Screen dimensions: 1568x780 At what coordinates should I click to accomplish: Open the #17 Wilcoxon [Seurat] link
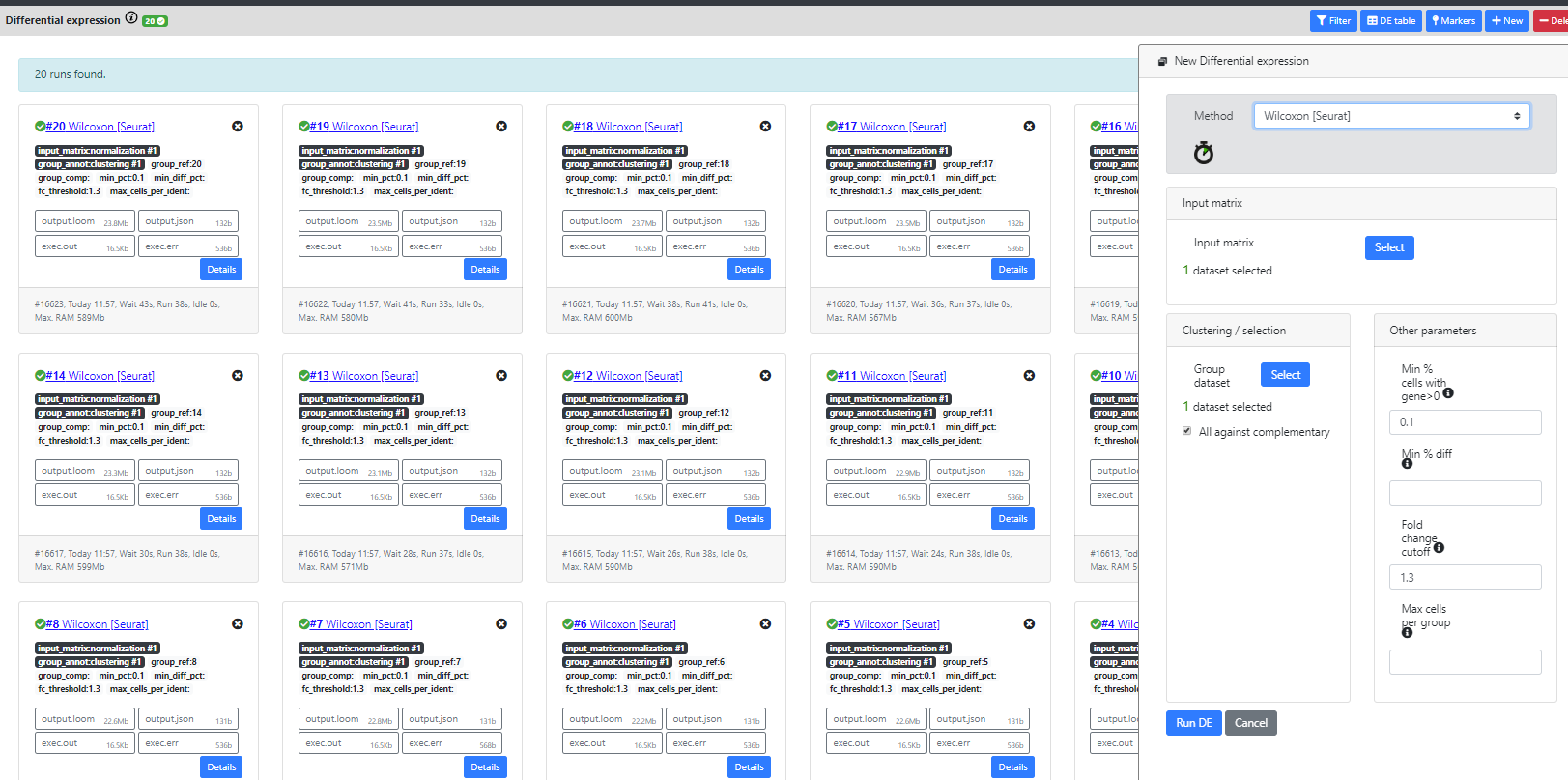point(893,127)
